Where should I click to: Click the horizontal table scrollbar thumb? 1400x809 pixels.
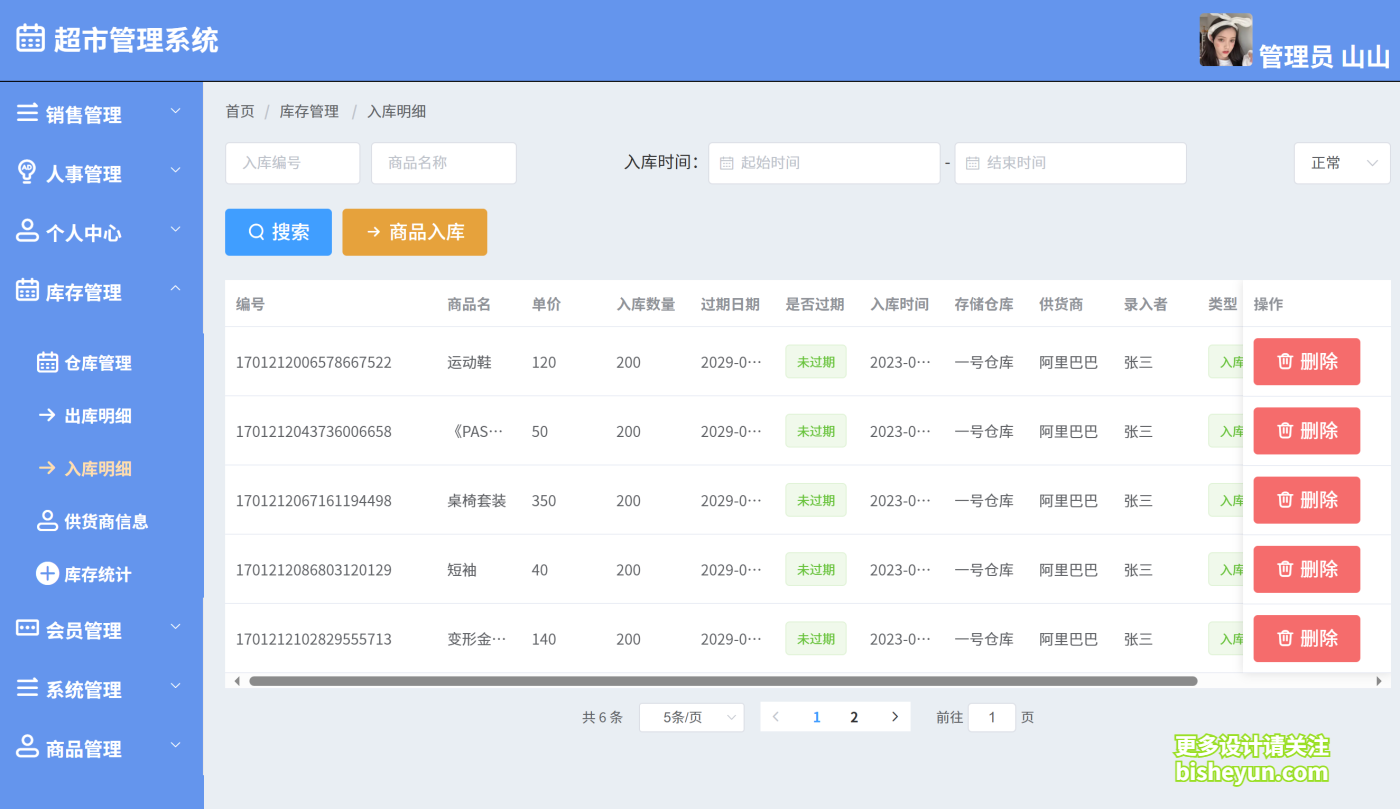(x=723, y=681)
